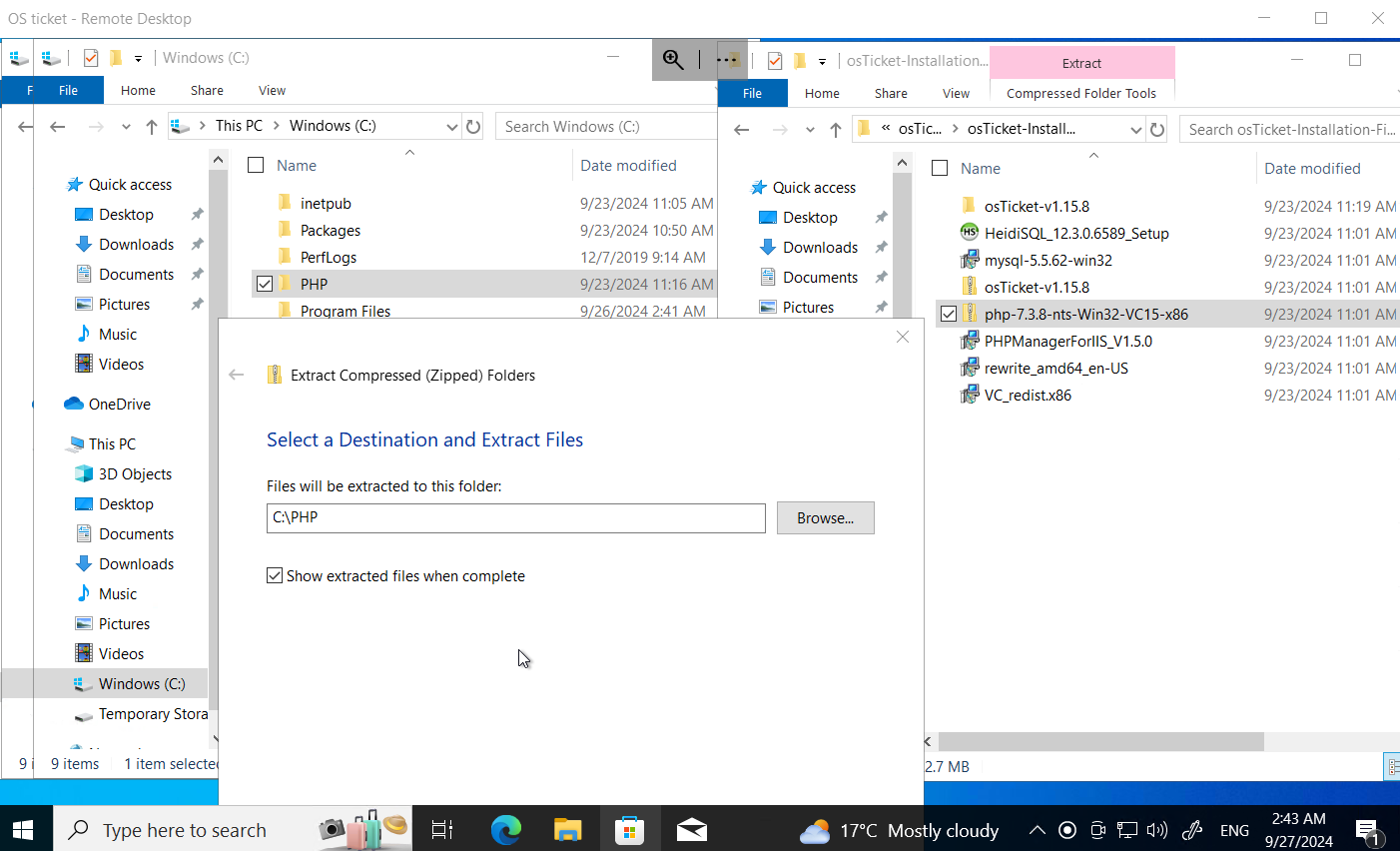Click Up arrow in osTicket-Installation window

tap(836, 130)
